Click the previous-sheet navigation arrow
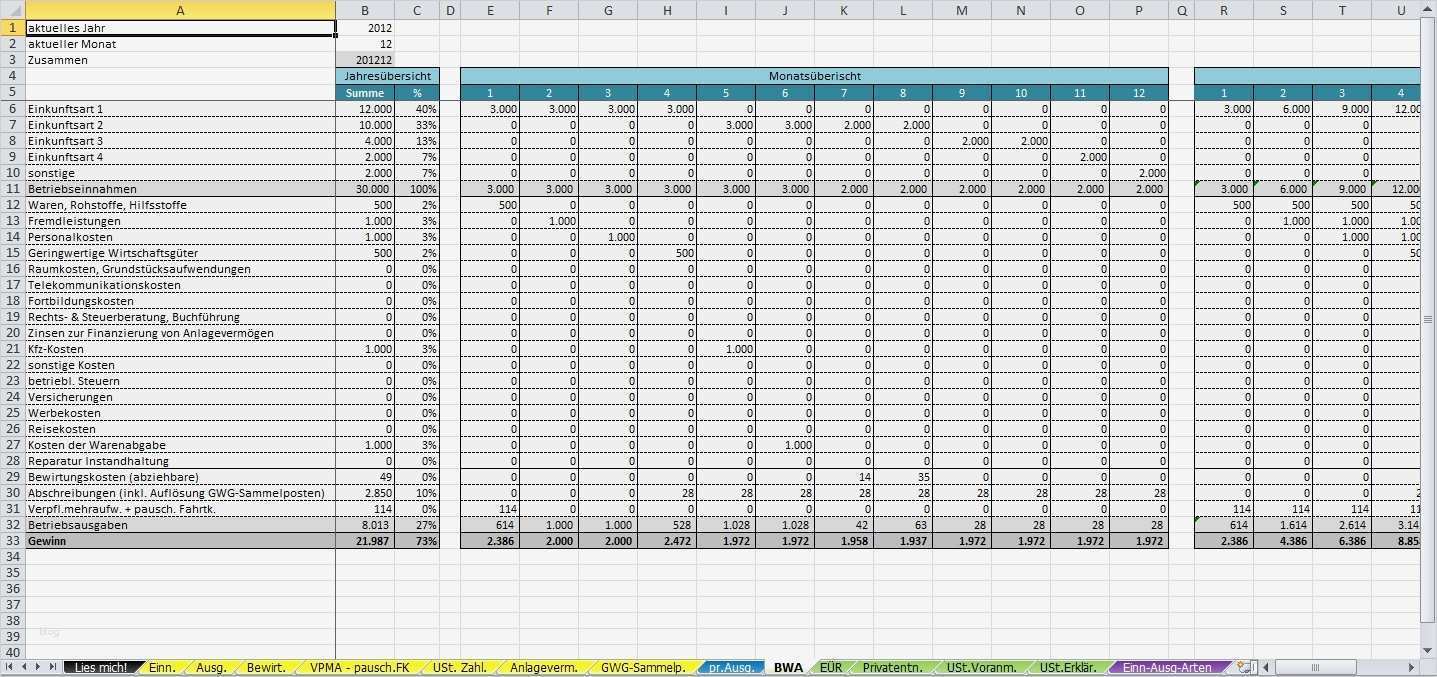This screenshot has width=1437, height=677. (24, 665)
